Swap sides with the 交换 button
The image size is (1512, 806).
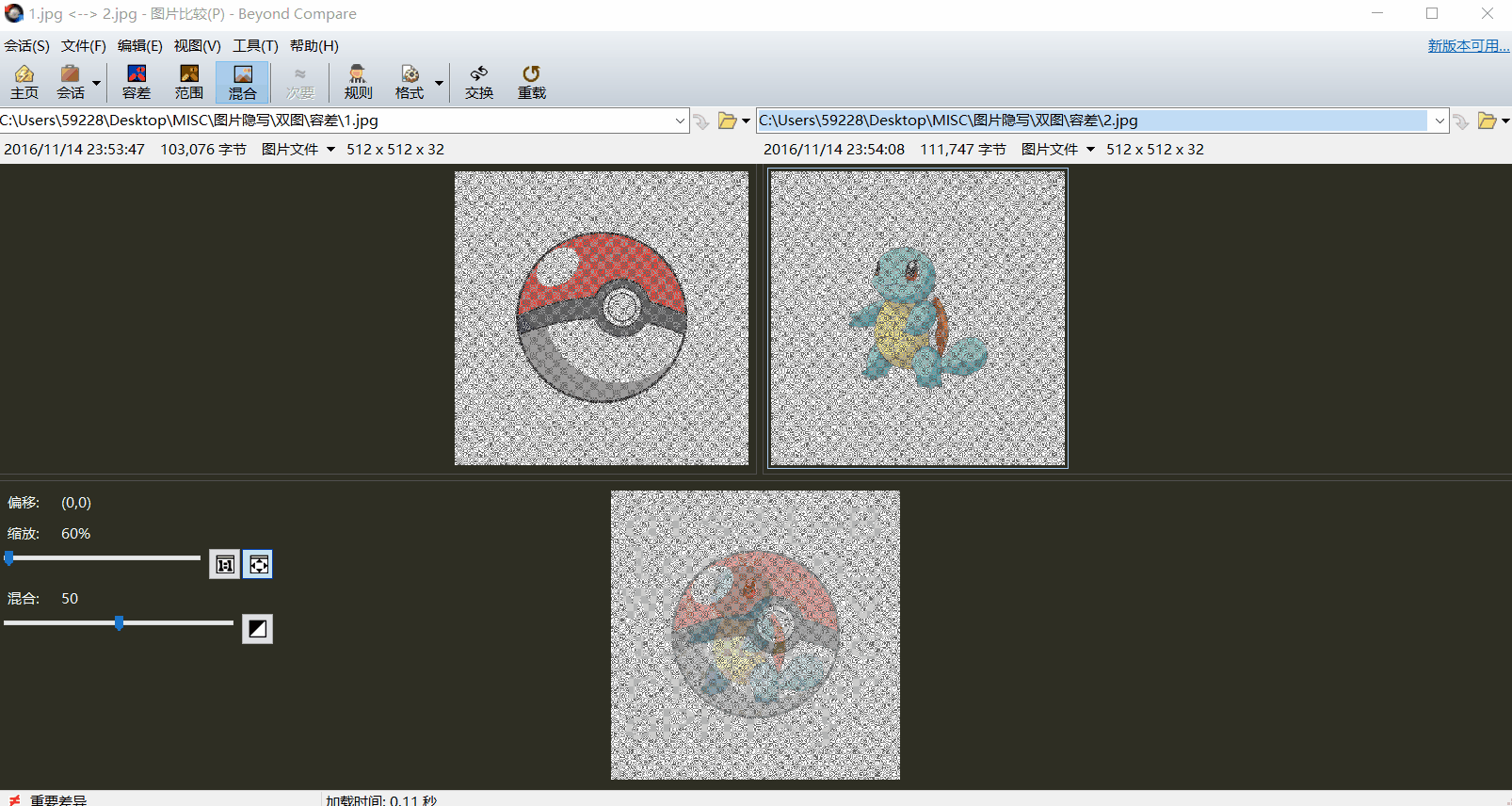(479, 82)
